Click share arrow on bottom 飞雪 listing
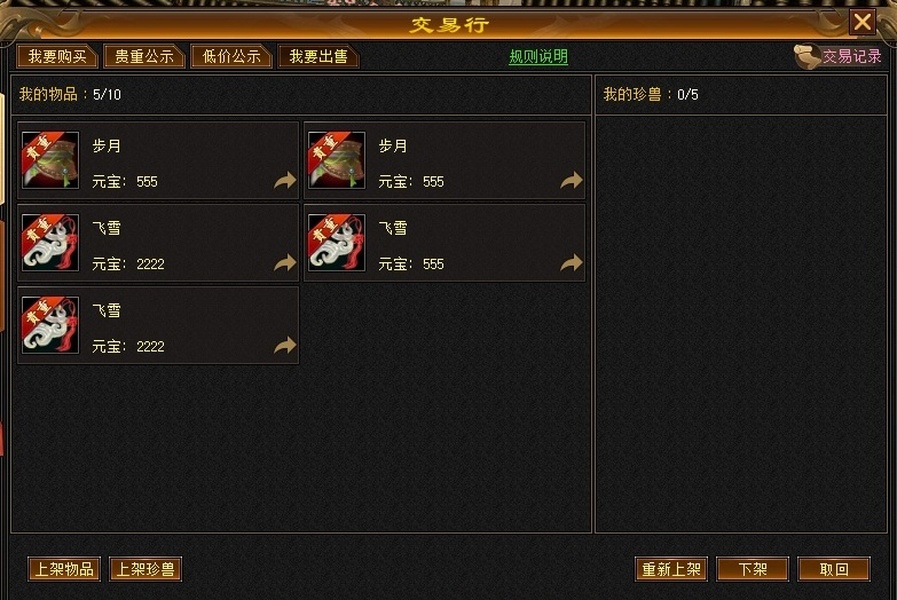897x600 pixels. point(285,345)
